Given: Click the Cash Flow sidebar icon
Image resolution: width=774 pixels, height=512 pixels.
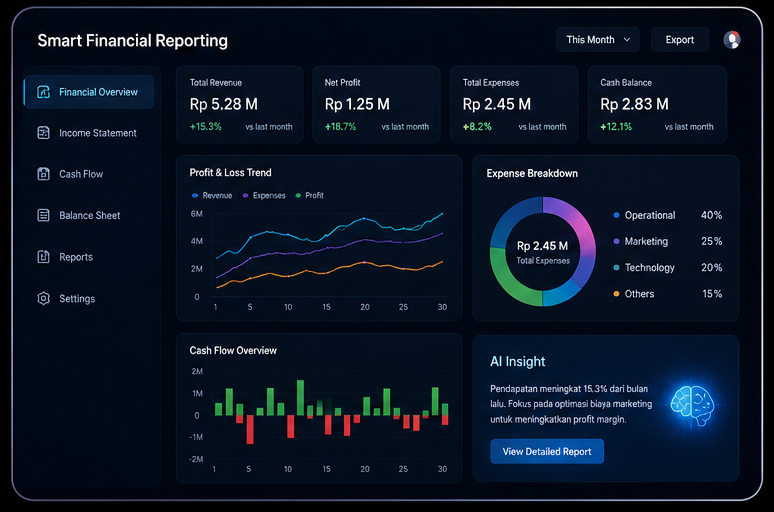Looking at the screenshot, I should pos(43,174).
